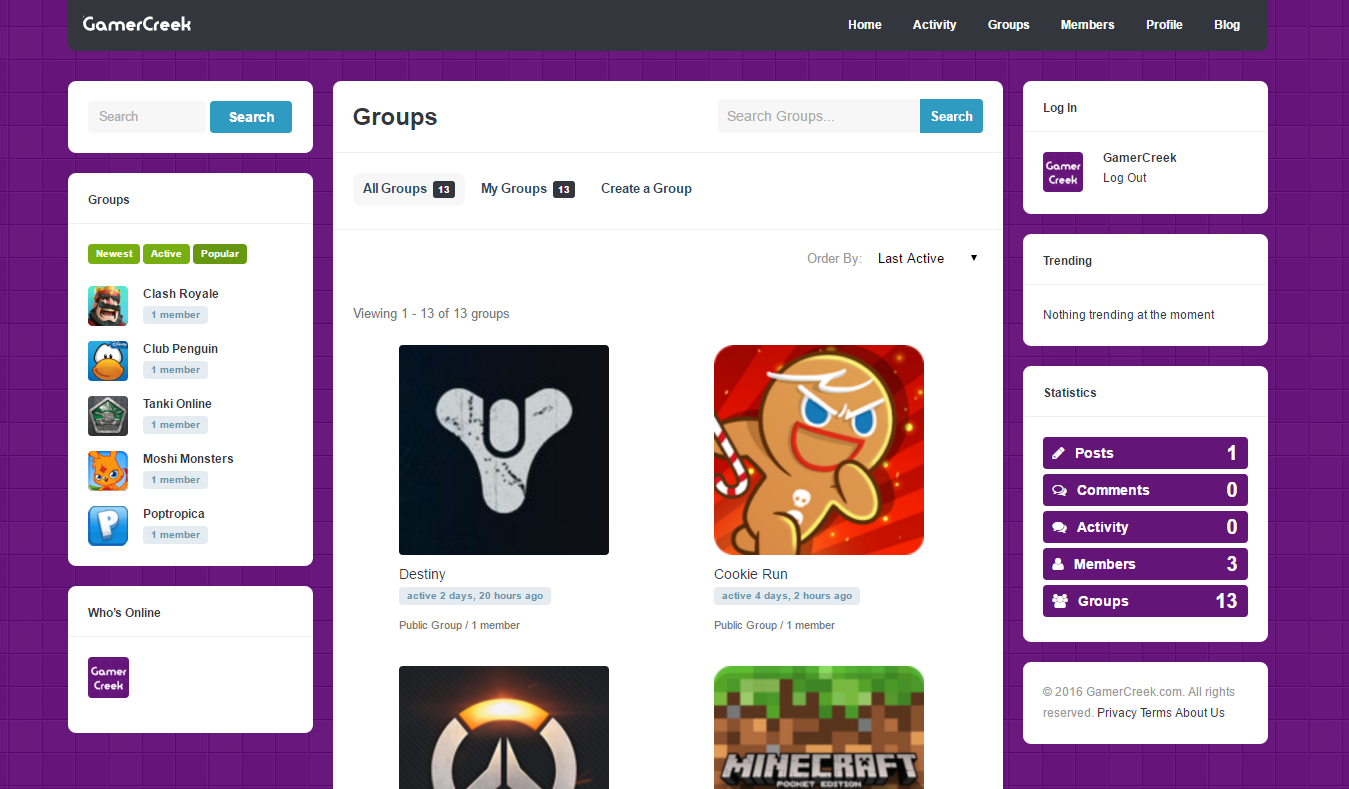This screenshot has width=1349, height=789.
Task: Click 'Nothing trending at the moment' text
Action: click(x=1129, y=315)
